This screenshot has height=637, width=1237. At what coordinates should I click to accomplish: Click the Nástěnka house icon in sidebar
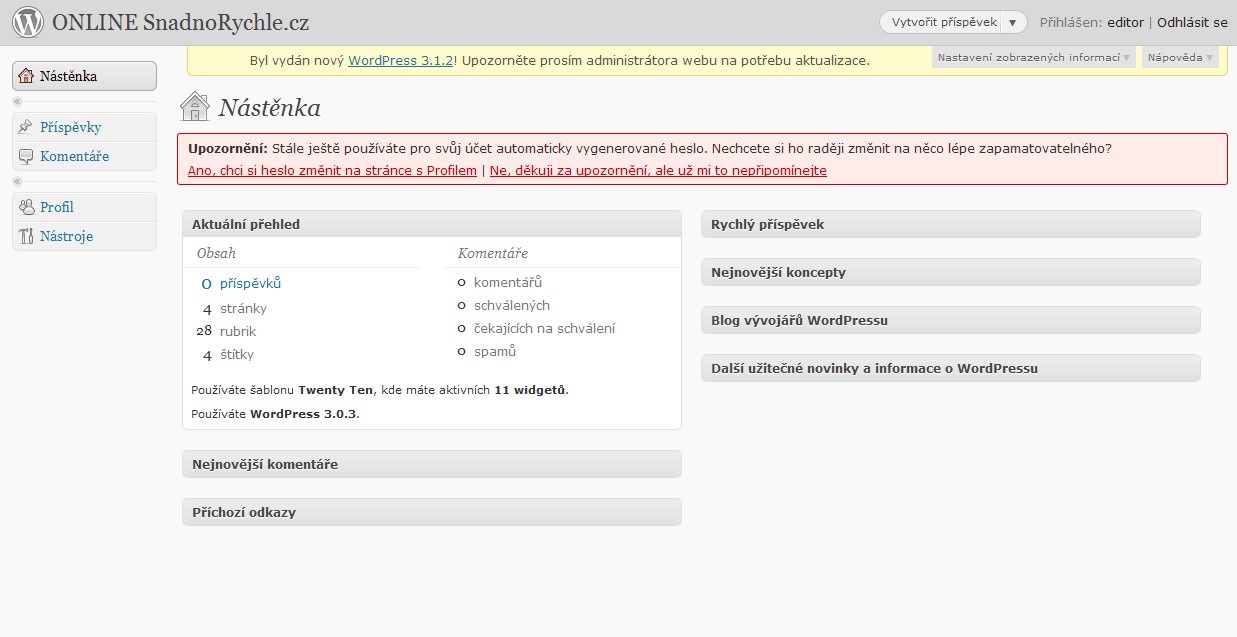tap(26, 76)
